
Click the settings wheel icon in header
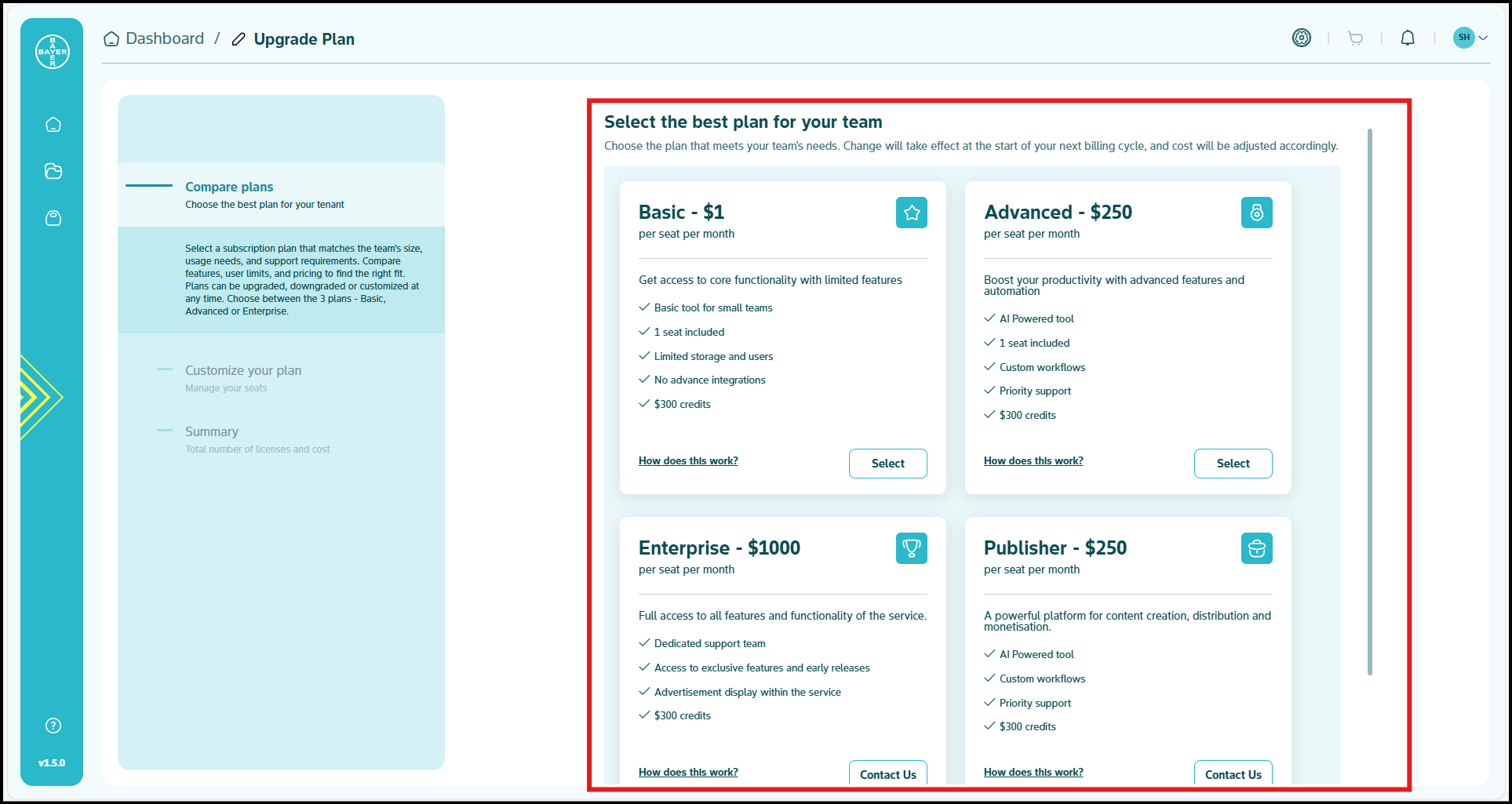tap(1302, 38)
